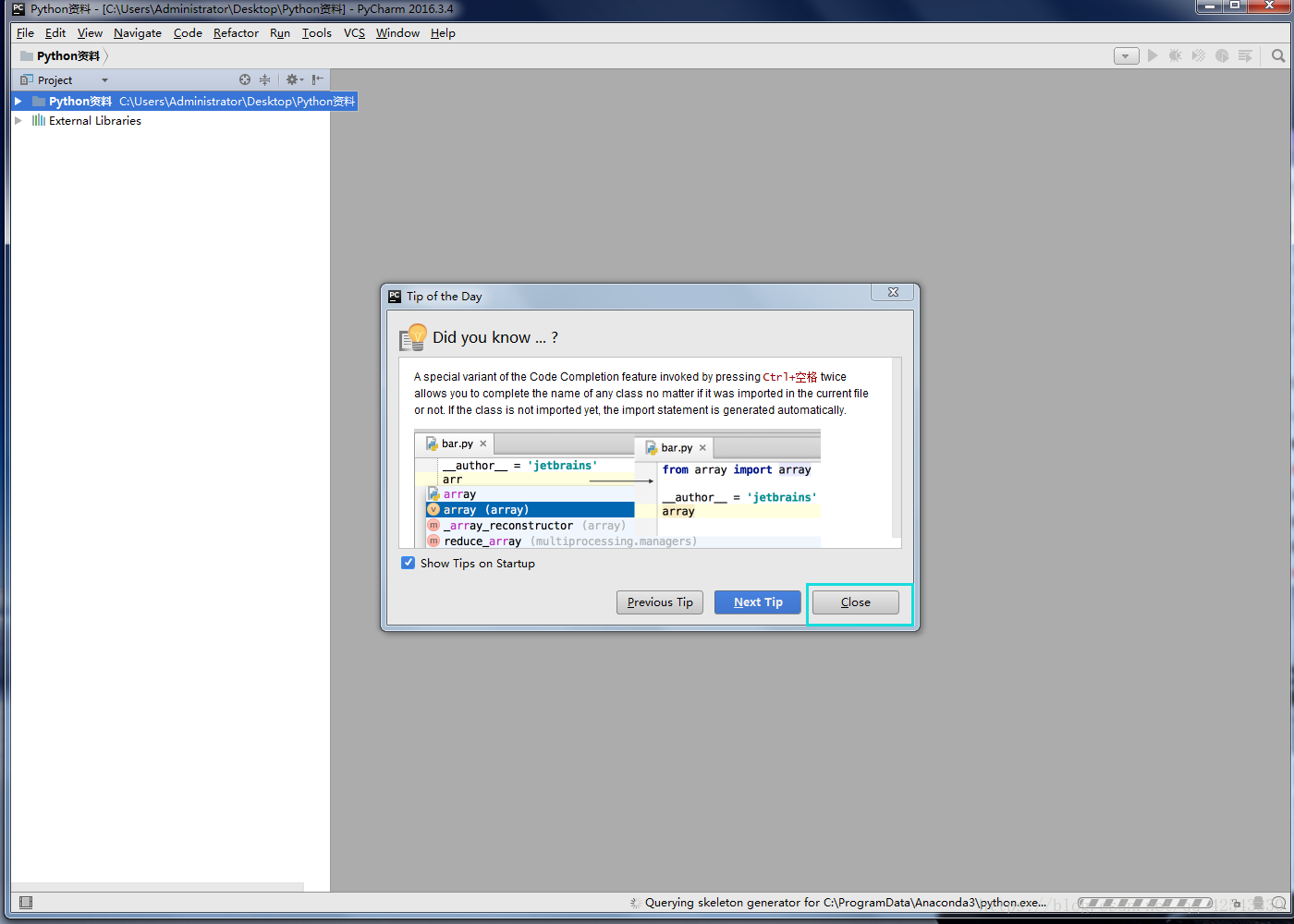This screenshot has height=924, width=1294.
Task: Click the Ctrl+空格 shortcut text in tip
Action: pyautogui.click(x=790, y=377)
